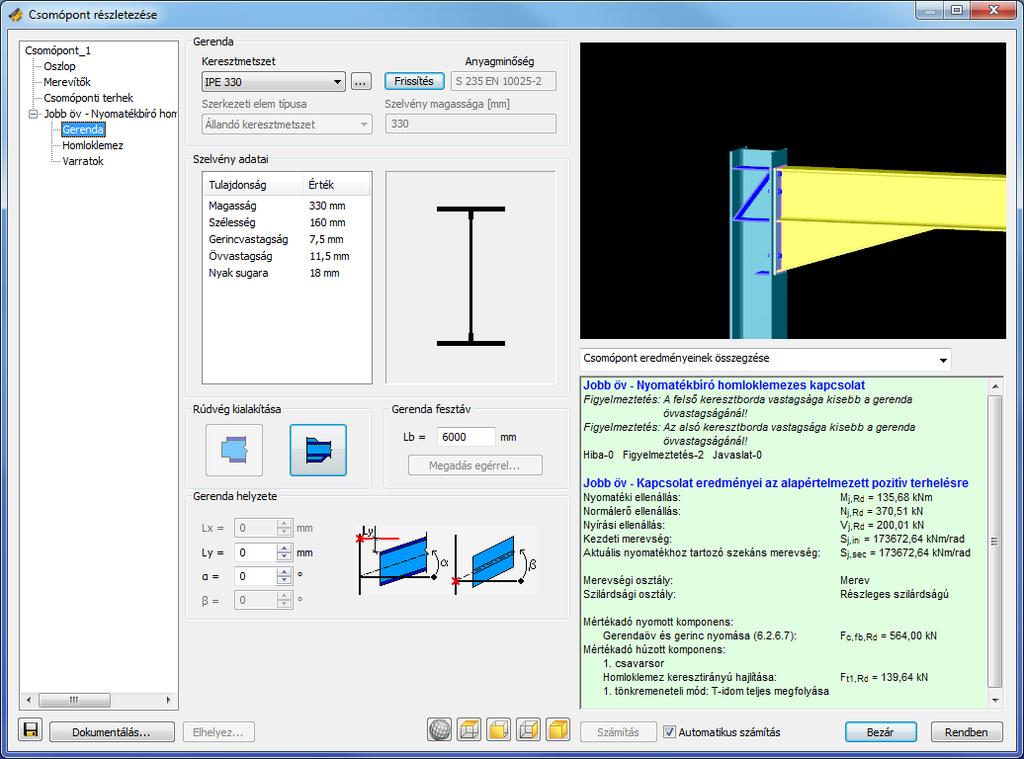
Task: Click the I-section profile preview
Action: (471, 276)
